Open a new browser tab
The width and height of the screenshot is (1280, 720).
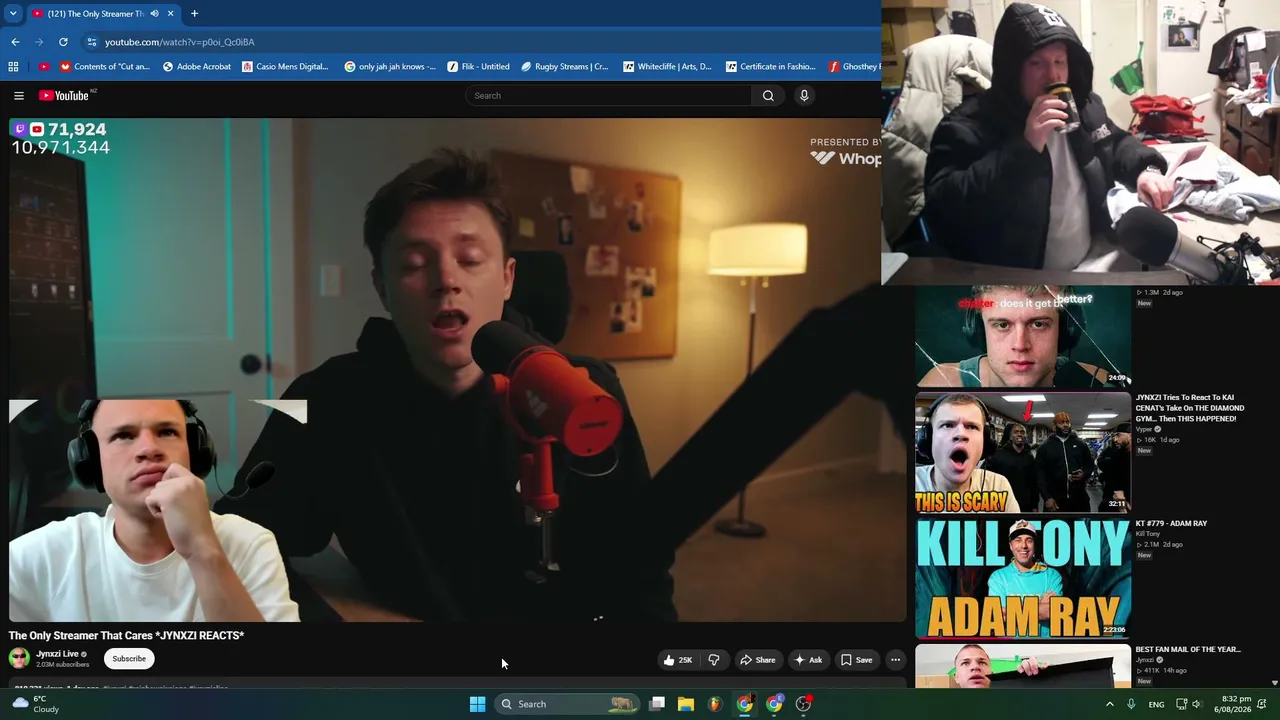click(x=194, y=14)
